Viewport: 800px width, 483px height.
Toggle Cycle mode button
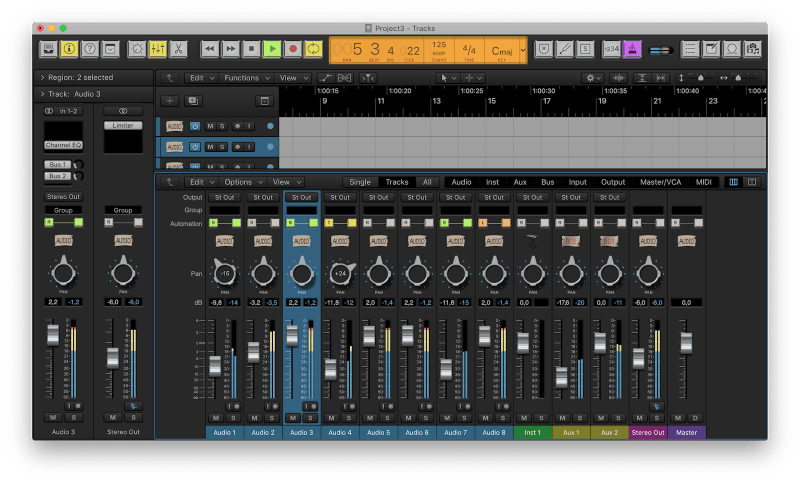(313, 49)
